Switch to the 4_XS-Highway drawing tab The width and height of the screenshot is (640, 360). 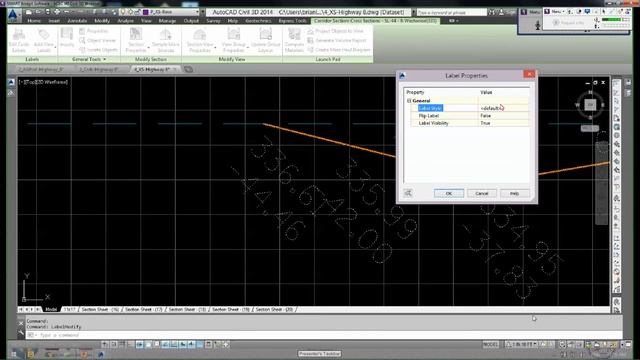coord(152,69)
